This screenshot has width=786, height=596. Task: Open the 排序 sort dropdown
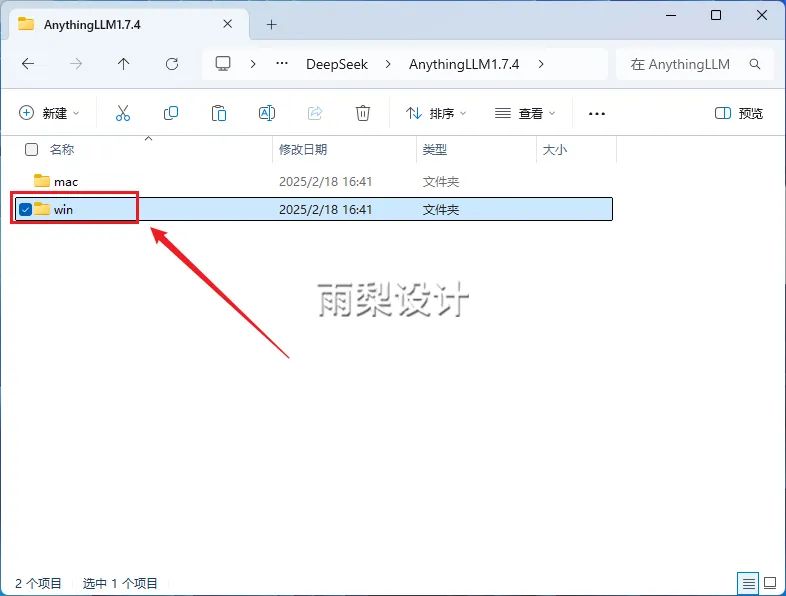436,113
